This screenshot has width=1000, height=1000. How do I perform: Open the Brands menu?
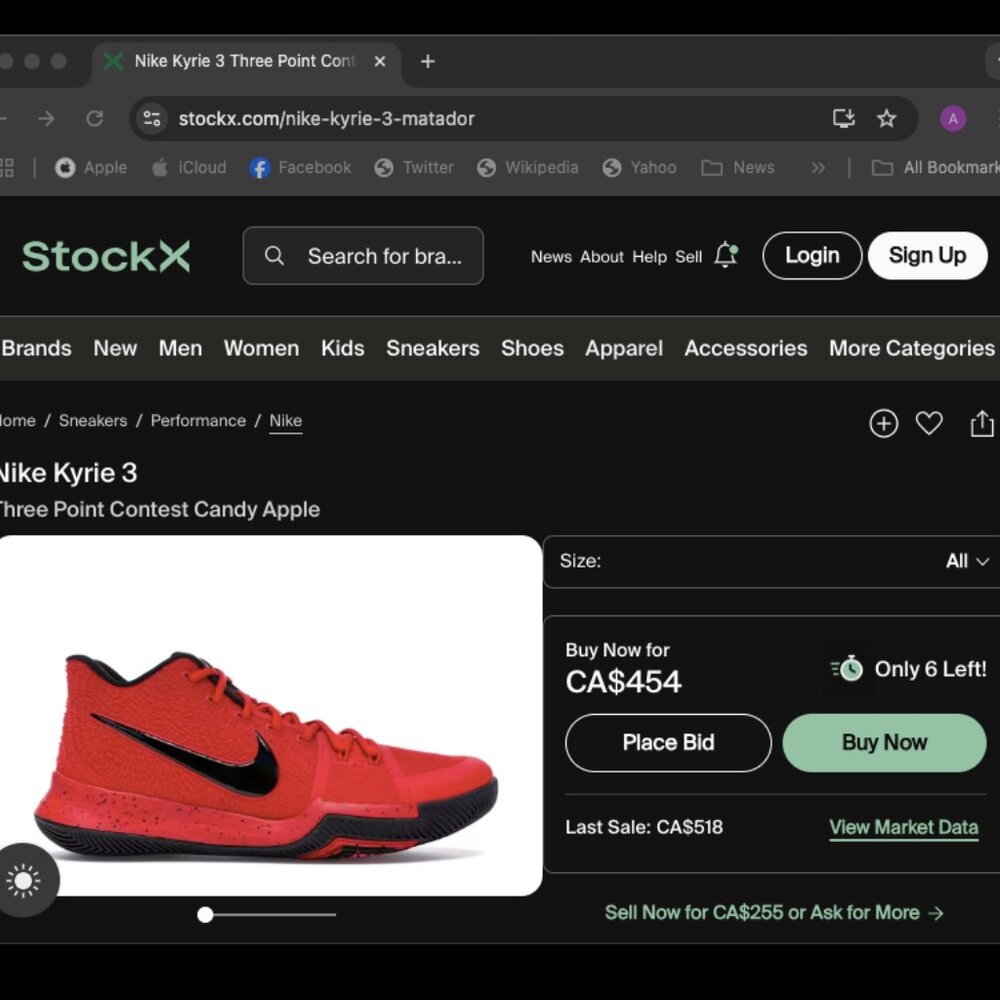[36, 348]
